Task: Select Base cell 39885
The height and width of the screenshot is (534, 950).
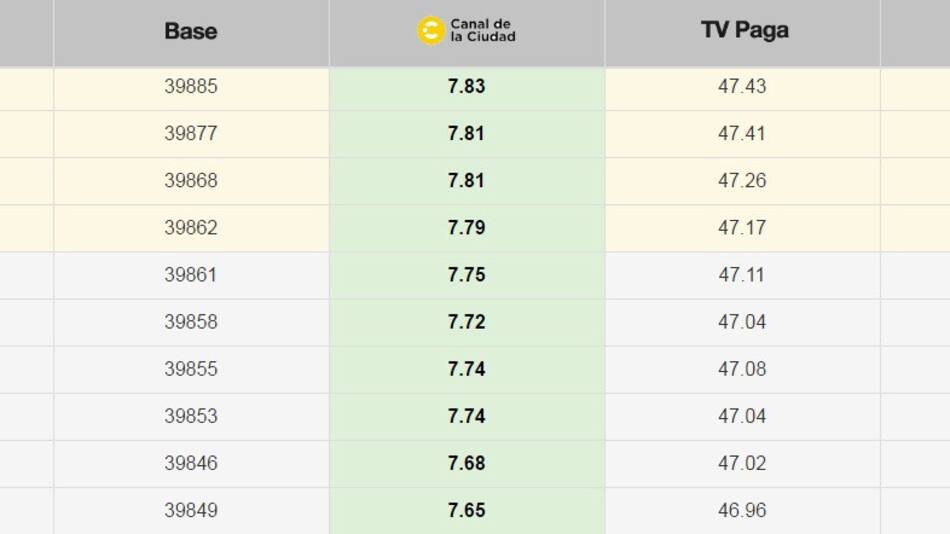Action: [191, 86]
